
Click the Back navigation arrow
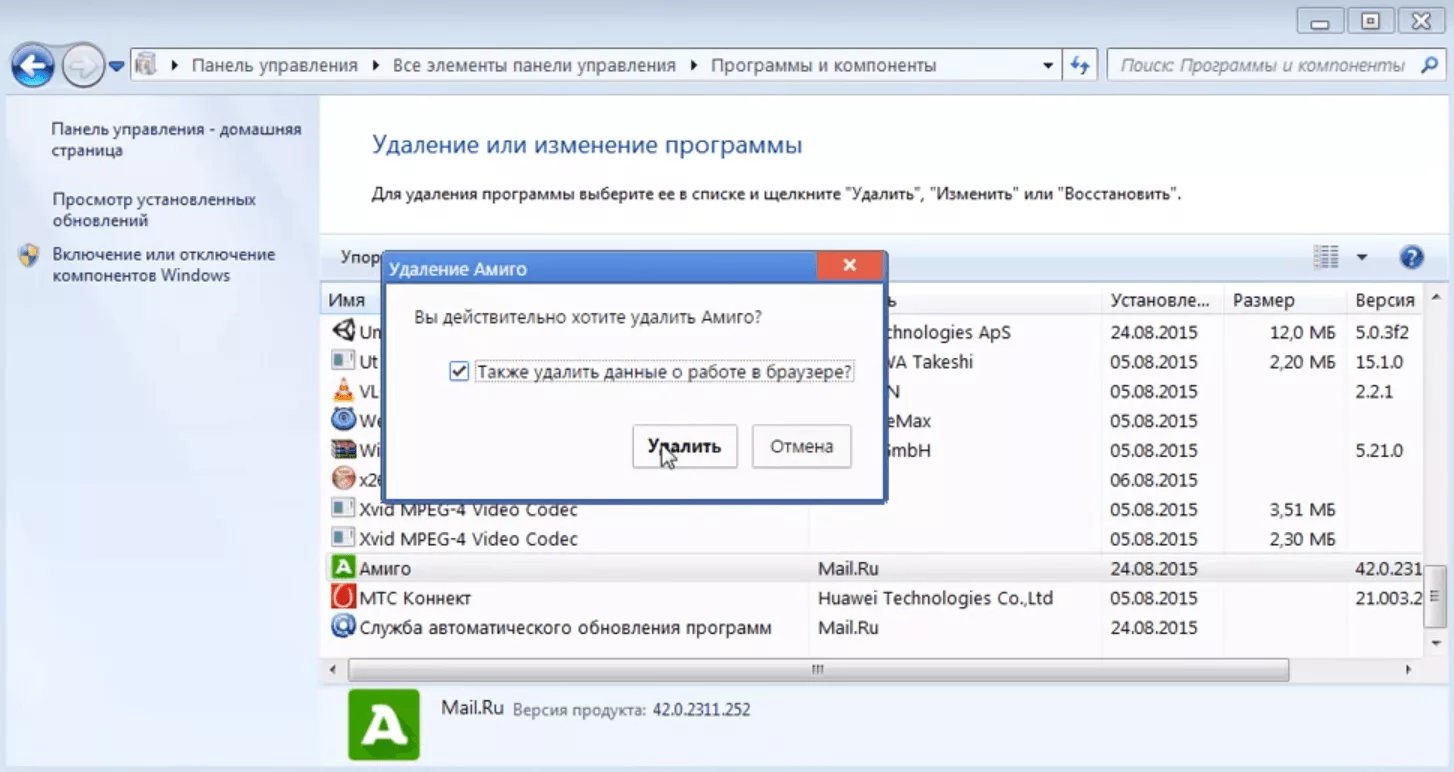[34, 67]
